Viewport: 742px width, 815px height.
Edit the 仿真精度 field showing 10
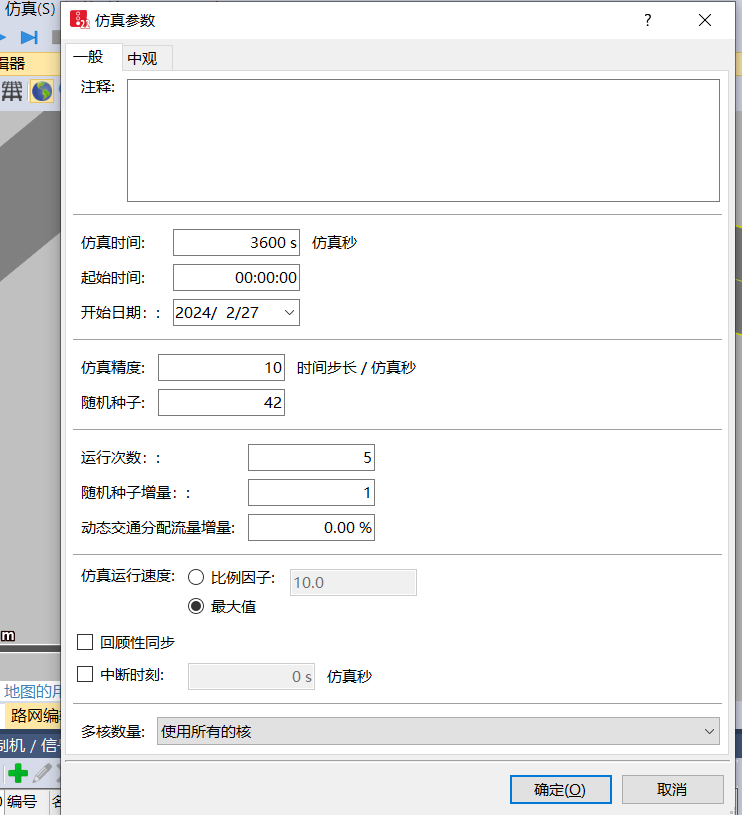[221, 367]
